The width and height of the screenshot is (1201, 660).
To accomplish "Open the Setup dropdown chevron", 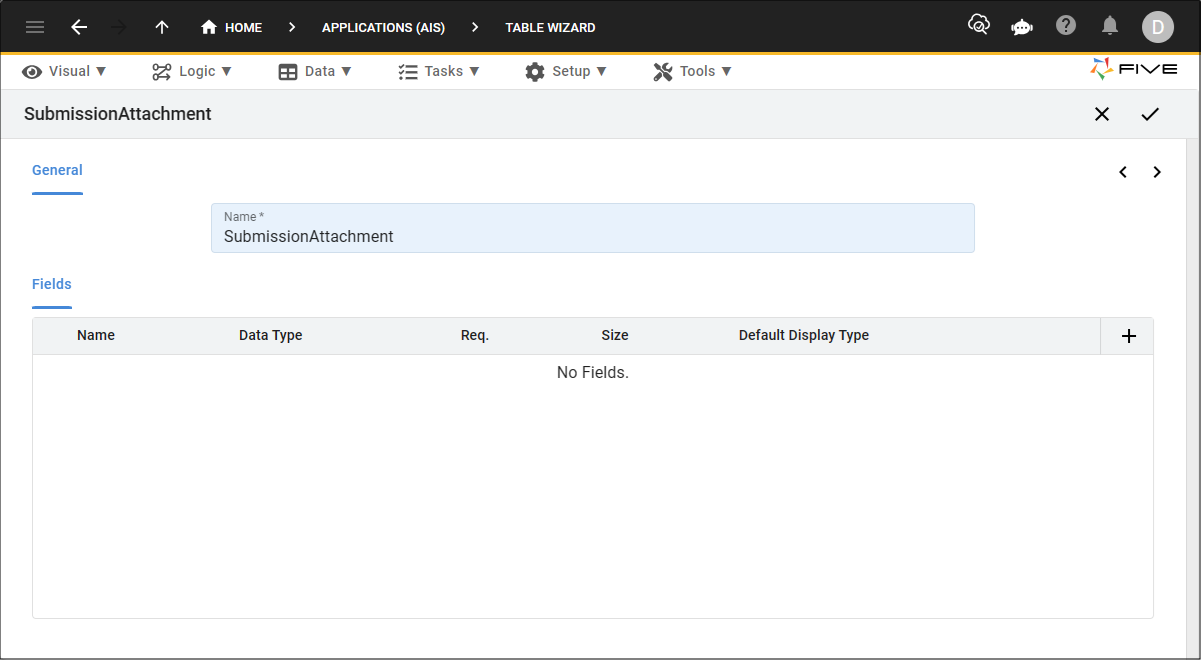I will point(603,71).
